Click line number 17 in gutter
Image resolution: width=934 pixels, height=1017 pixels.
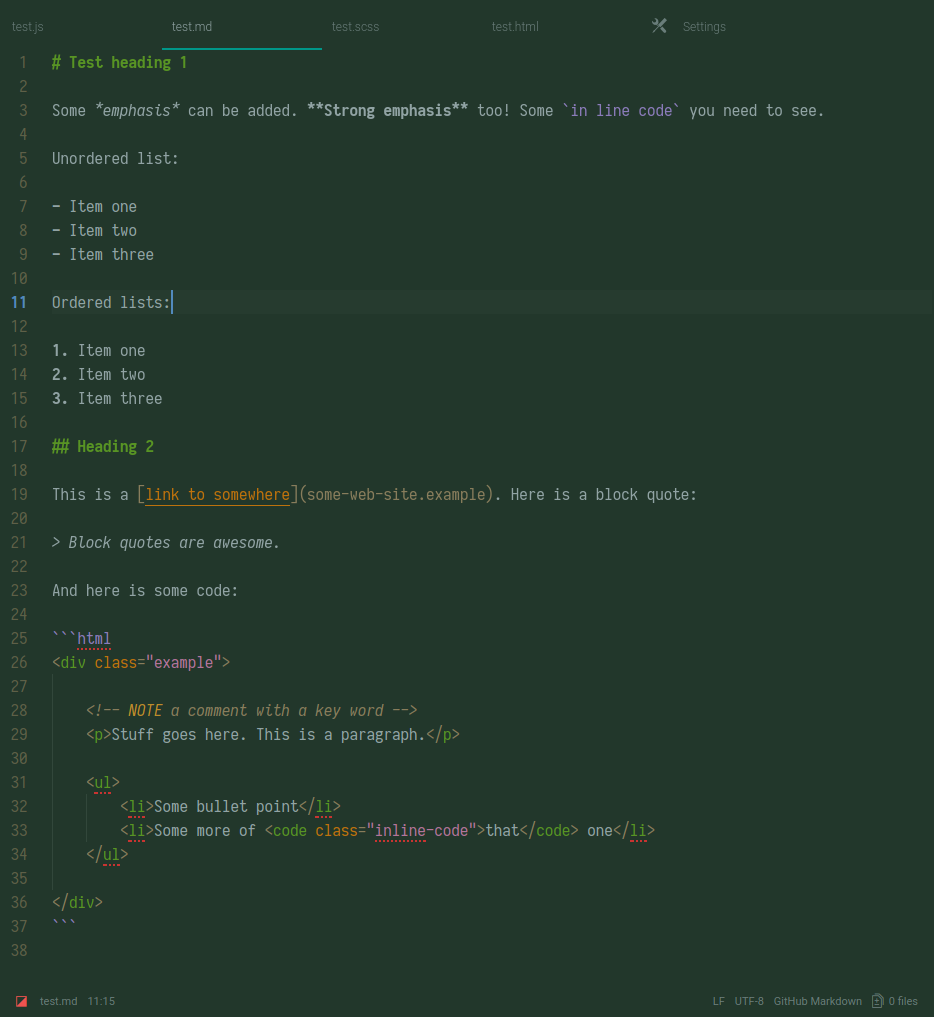tap(19, 446)
